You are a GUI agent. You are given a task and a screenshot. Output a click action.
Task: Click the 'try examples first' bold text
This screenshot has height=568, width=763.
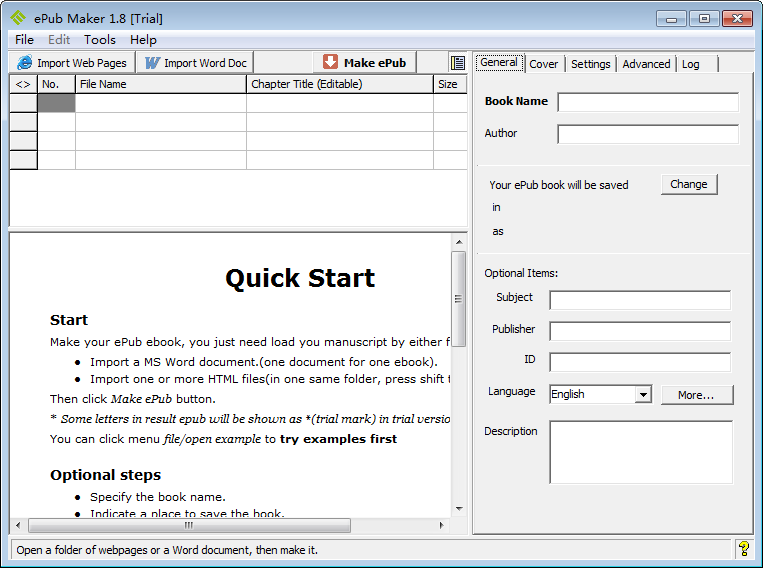[338, 439]
